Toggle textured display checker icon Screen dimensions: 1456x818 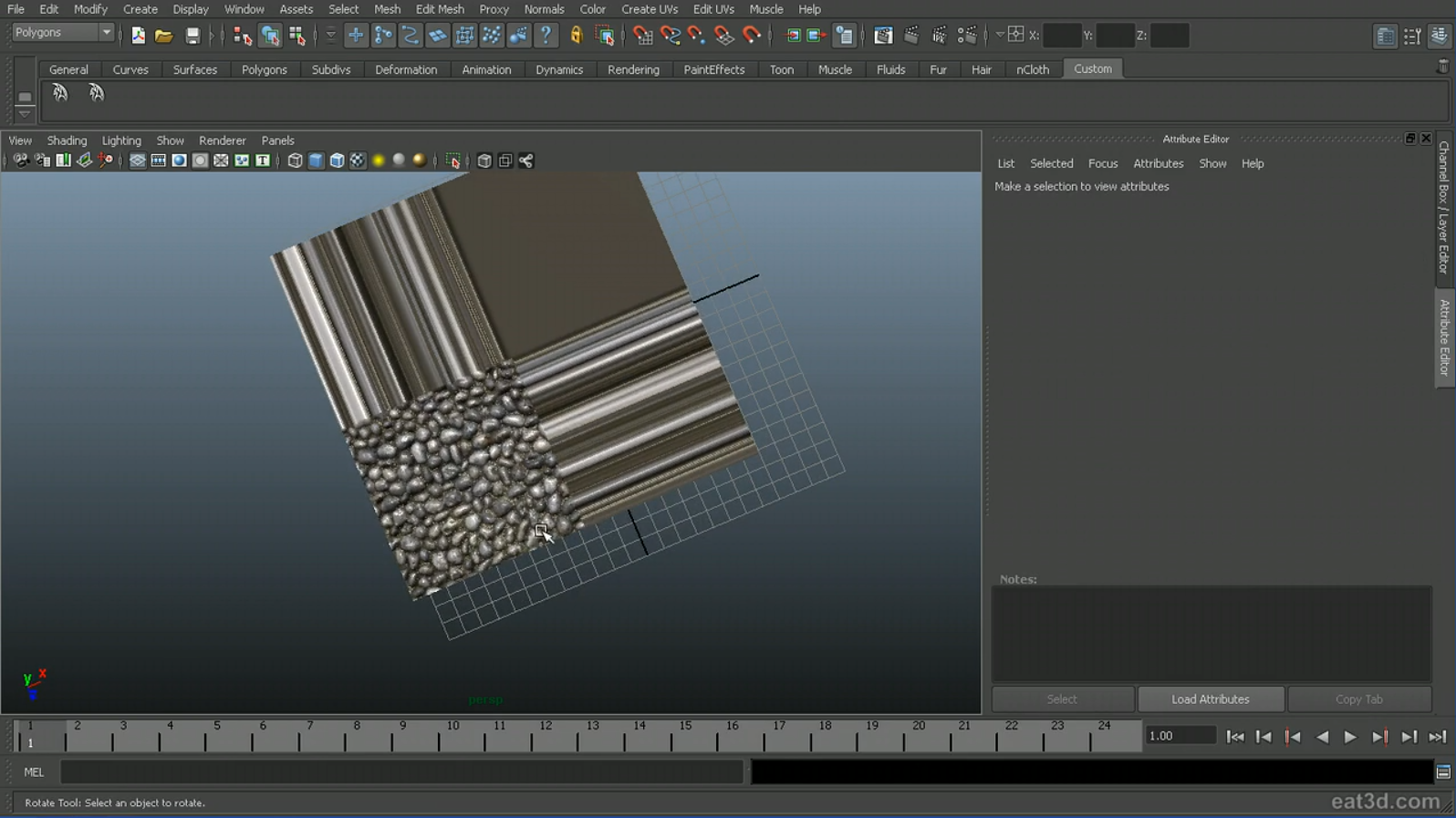click(358, 160)
